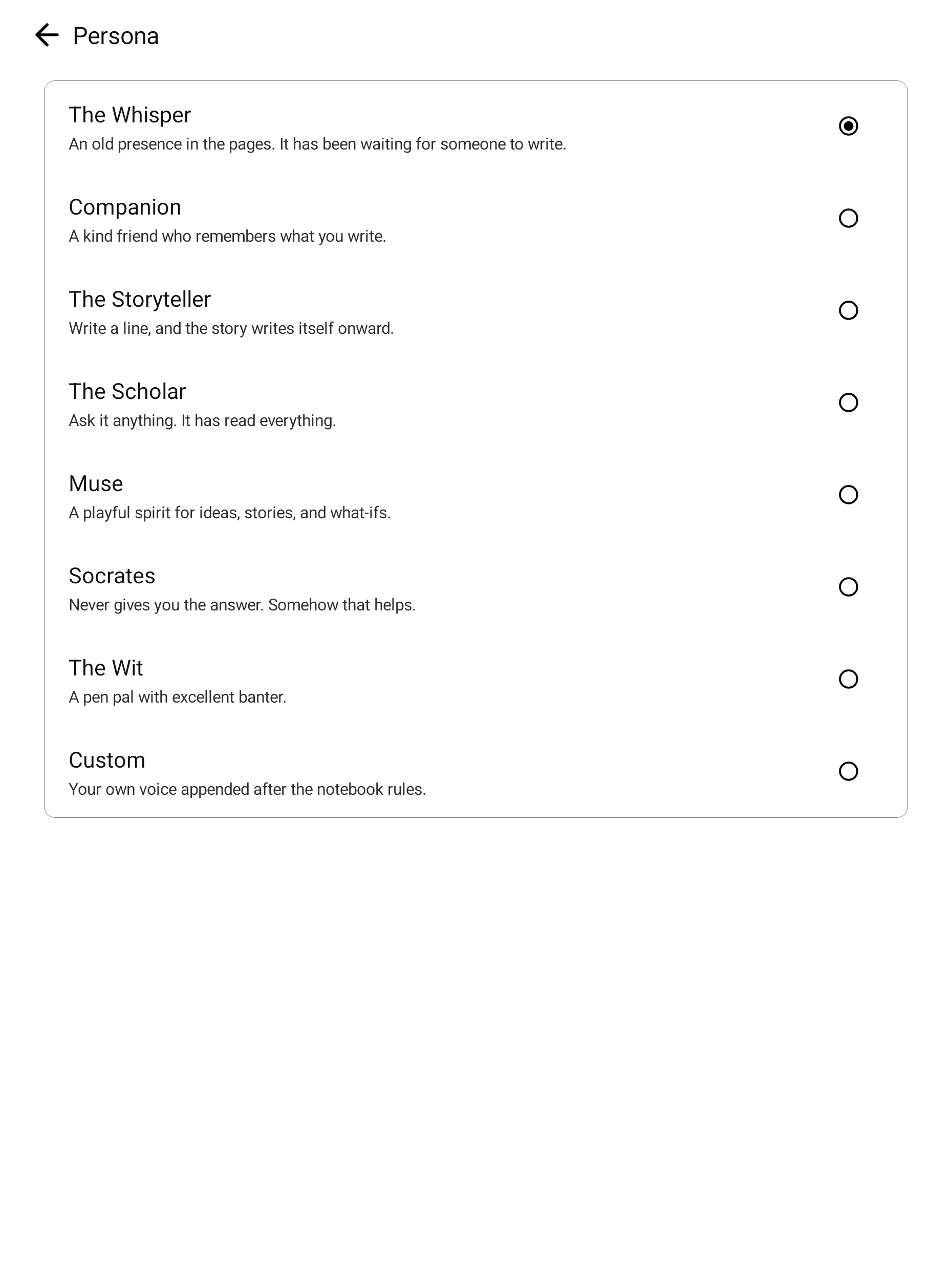Tap The Whisper persona title

pos(129,115)
